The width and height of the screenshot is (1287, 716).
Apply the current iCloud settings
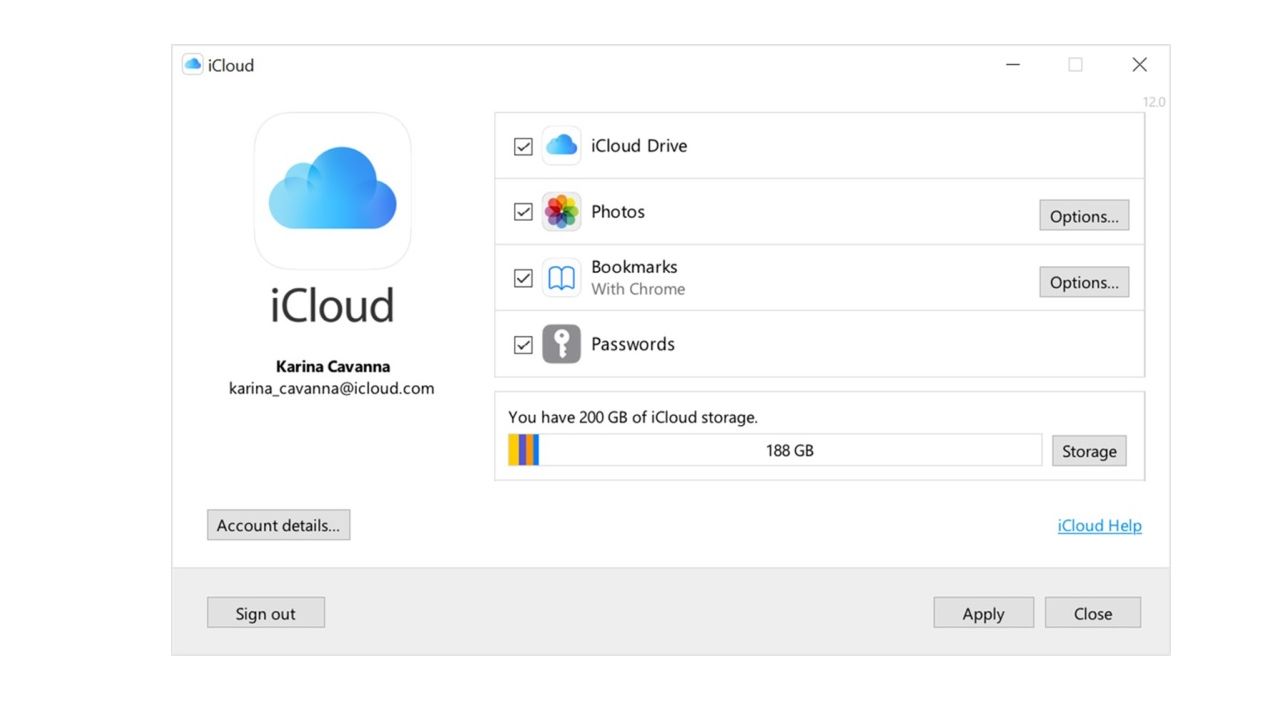point(983,612)
